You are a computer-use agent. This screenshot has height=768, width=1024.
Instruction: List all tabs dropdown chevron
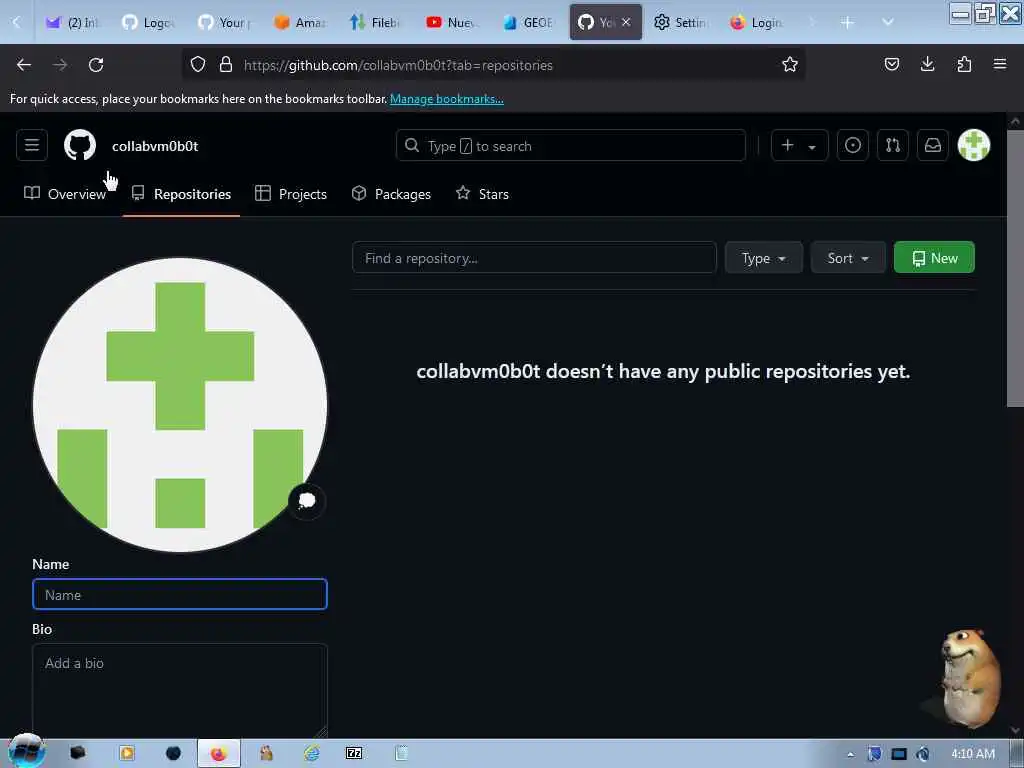tap(888, 22)
